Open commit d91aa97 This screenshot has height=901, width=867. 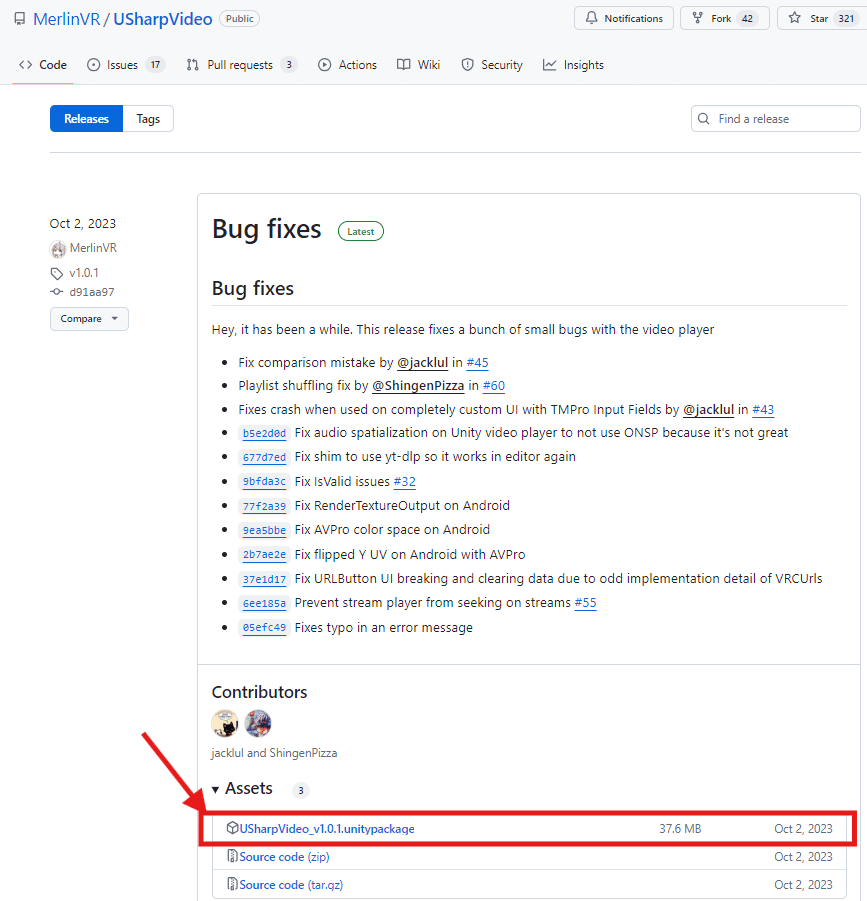click(x=92, y=292)
